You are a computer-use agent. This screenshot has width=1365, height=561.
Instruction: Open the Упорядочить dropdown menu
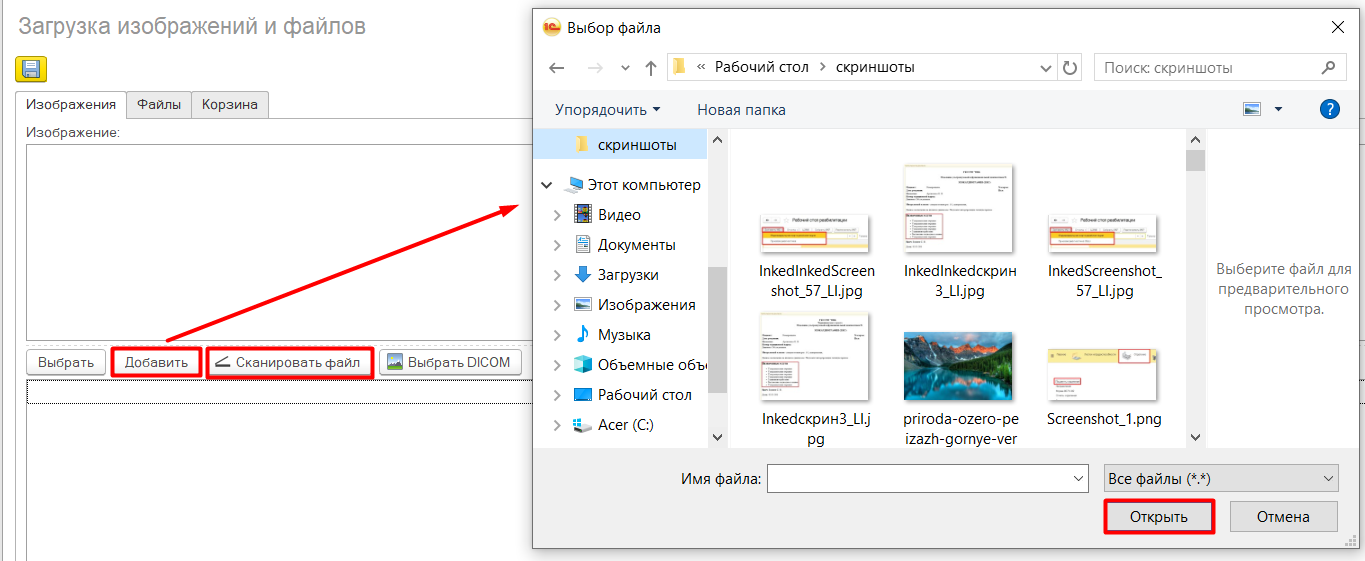[x=608, y=110]
